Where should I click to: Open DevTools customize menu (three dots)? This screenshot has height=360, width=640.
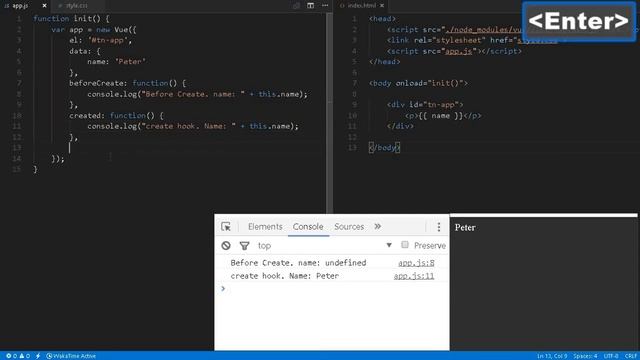point(439,227)
